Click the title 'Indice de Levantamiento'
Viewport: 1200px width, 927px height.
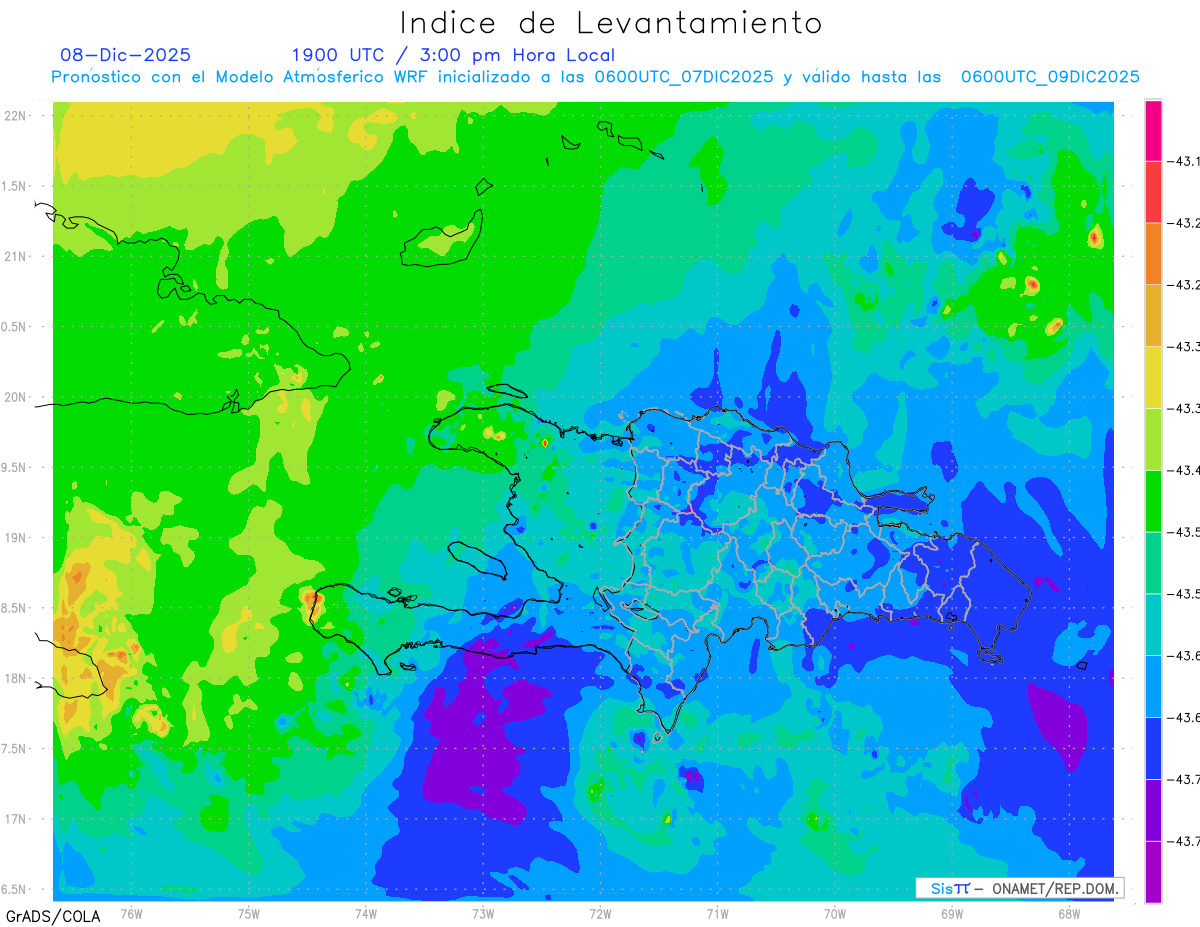point(611,23)
